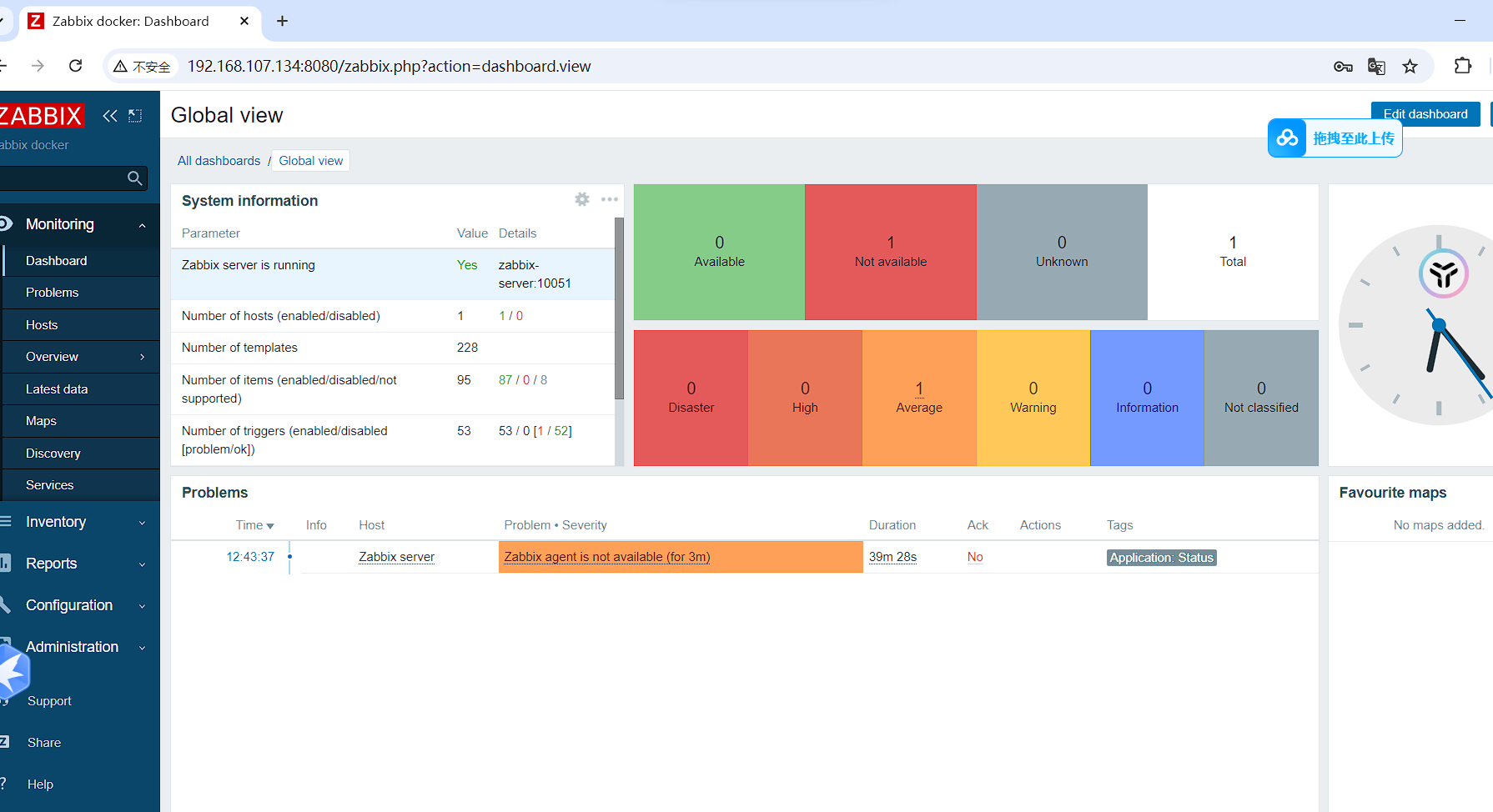Click the cloud upload floating icon
The image size is (1493, 812).
point(1287,138)
